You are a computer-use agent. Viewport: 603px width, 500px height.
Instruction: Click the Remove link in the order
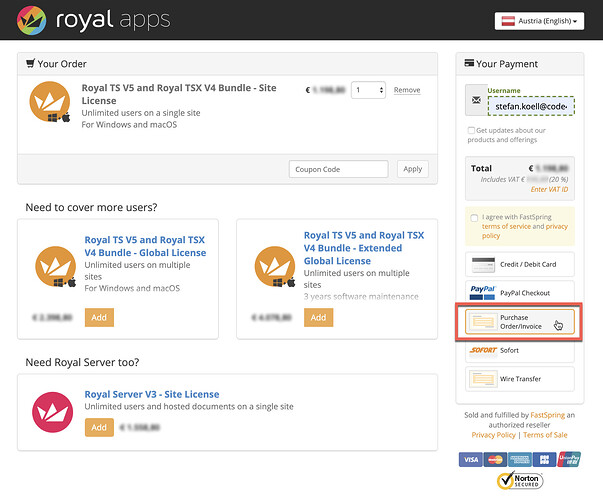click(407, 90)
